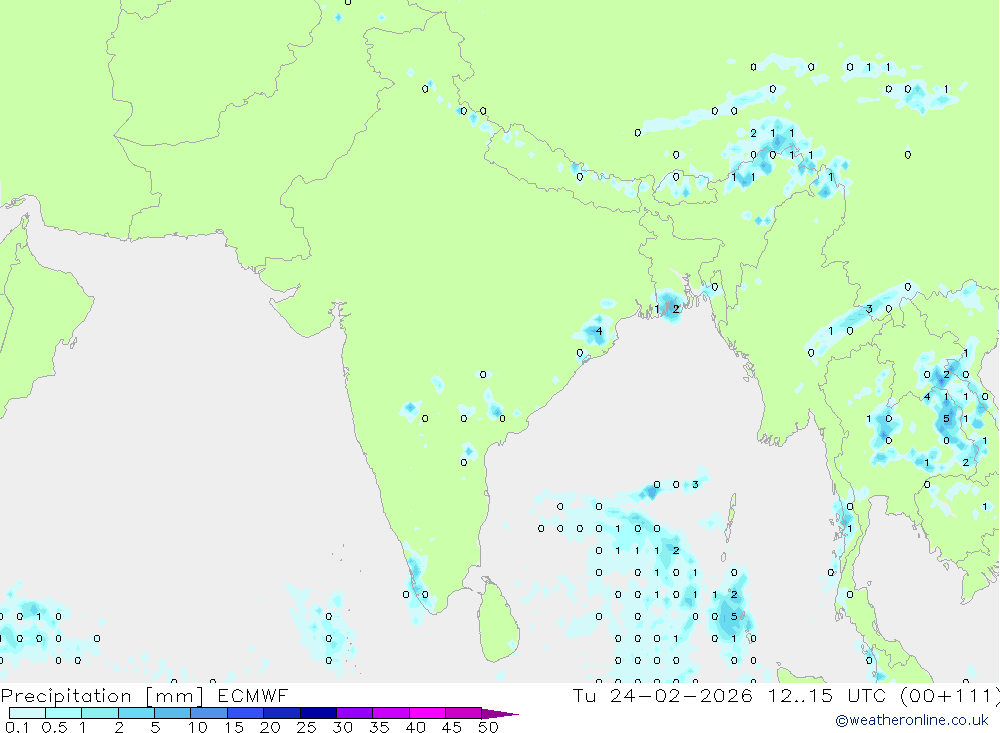Click the '12..15 UTC' time range text
The height and width of the screenshot is (733, 1000).
pos(827,695)
